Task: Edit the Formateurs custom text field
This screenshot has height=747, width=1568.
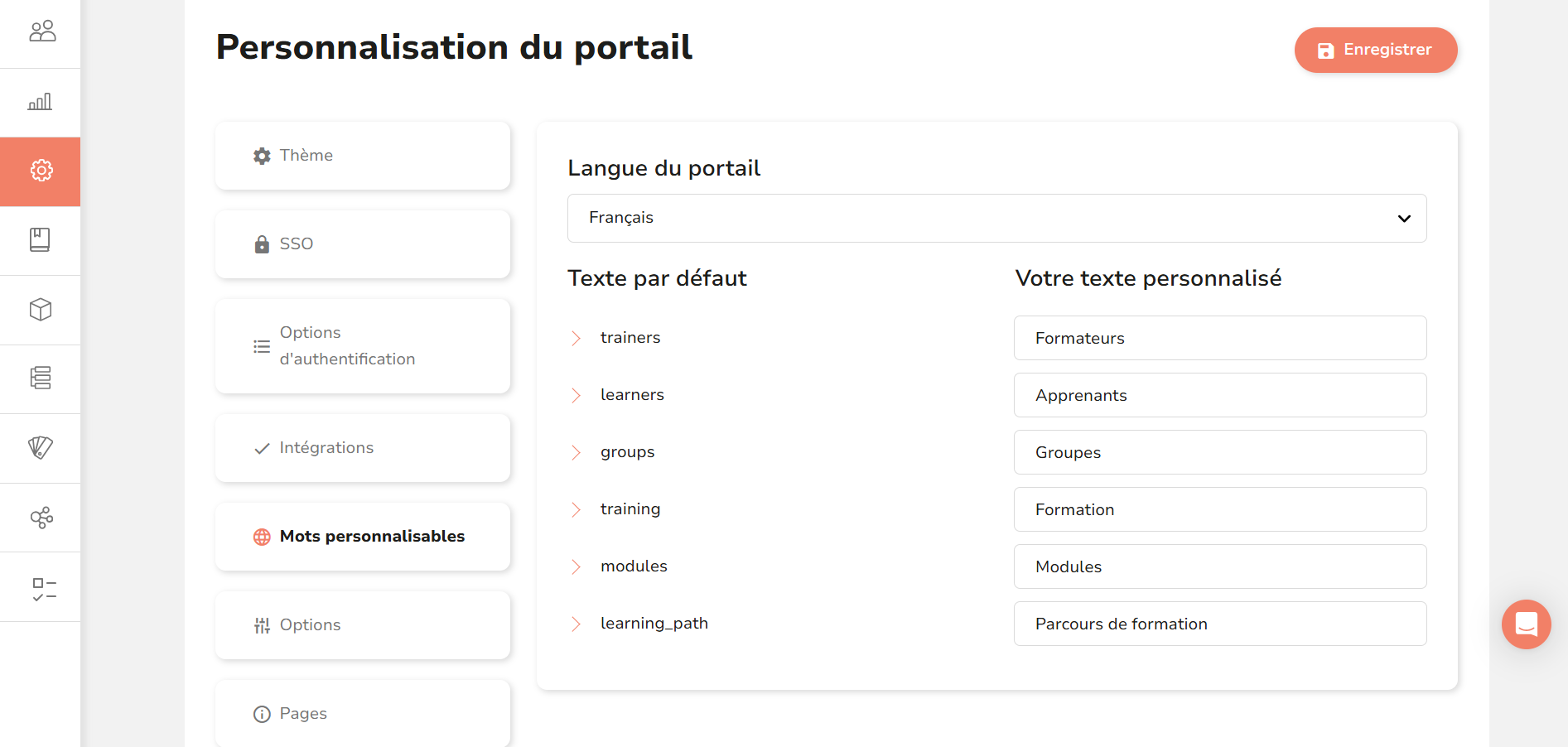Action: pyautogui.click(x=1219, y=338)
